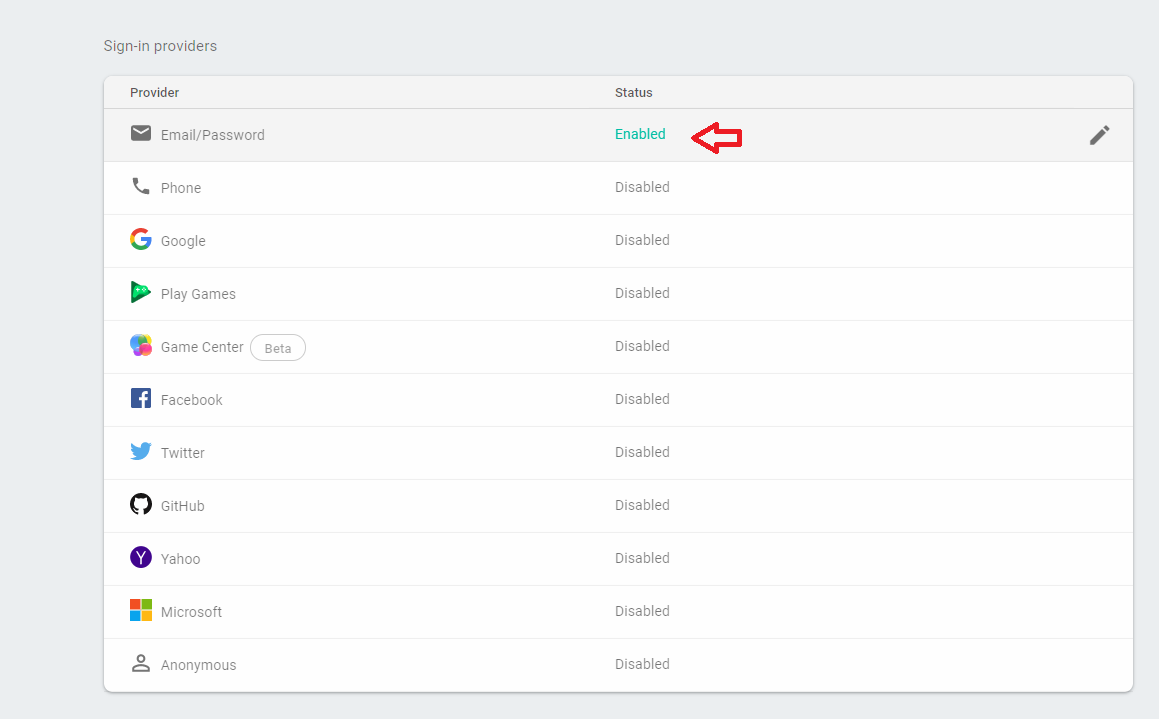Click the Google logo icon
This screenshot has width=1159, height=719.
[141, 239]
